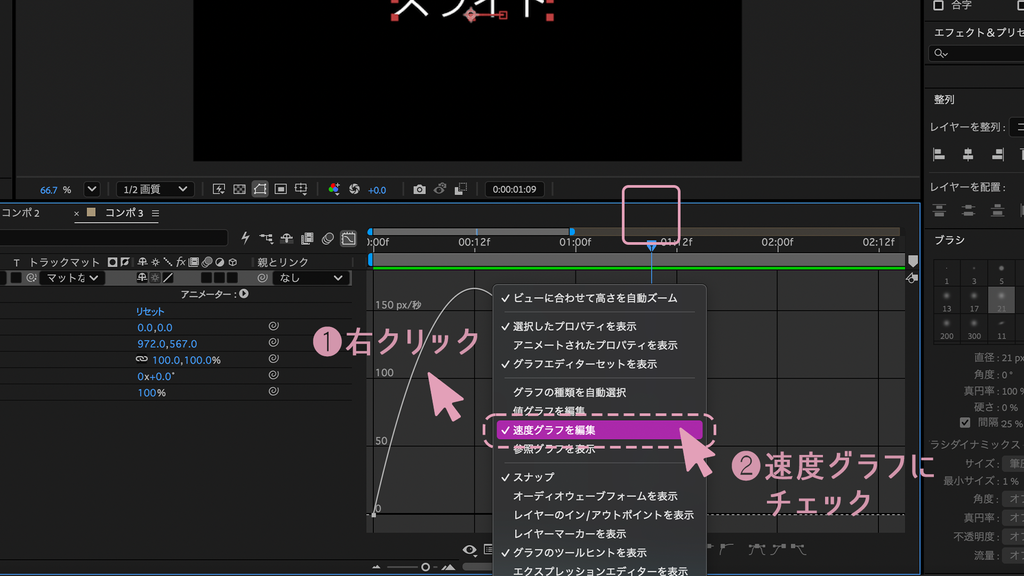Toggle the 合字 checkbox

[938, 5]
